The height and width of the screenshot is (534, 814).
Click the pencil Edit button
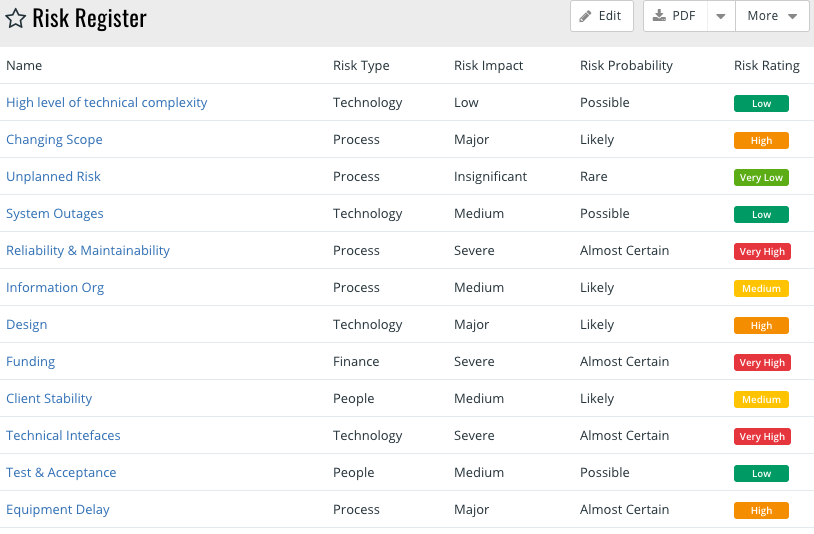click(602, 16)
